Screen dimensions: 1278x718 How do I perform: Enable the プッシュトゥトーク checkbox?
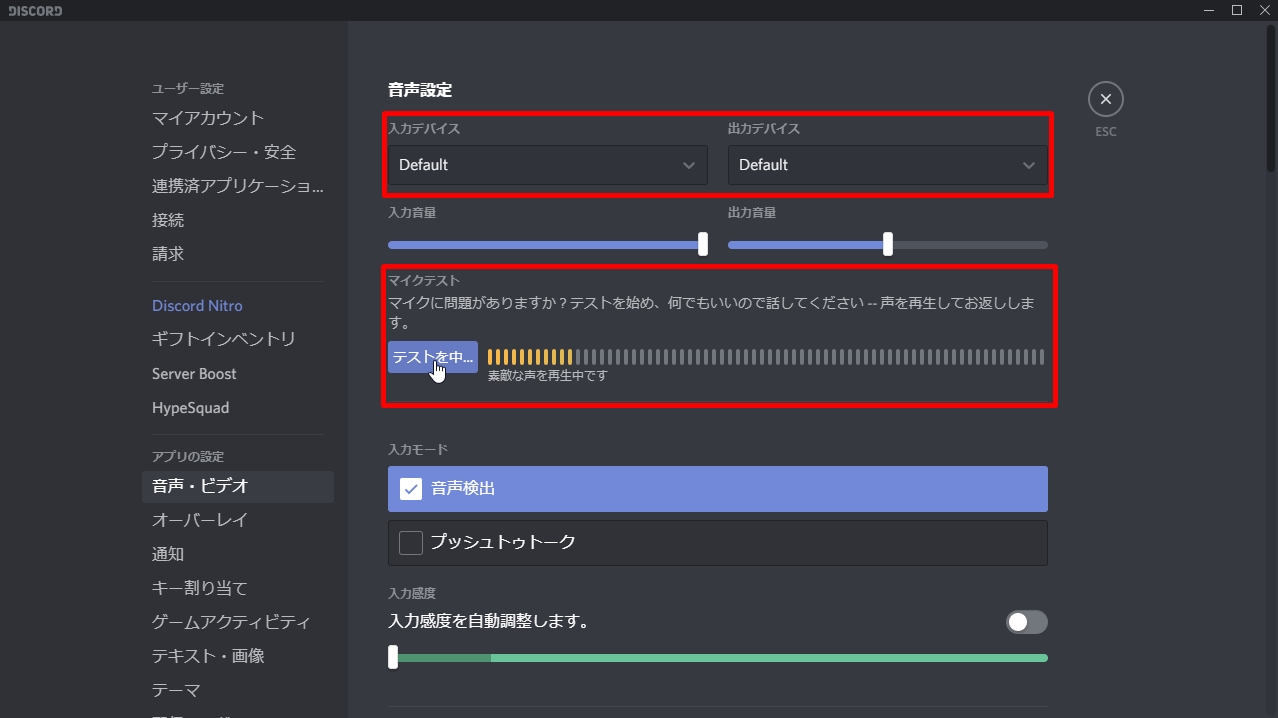pyautogui.click(x=411, y=542)
